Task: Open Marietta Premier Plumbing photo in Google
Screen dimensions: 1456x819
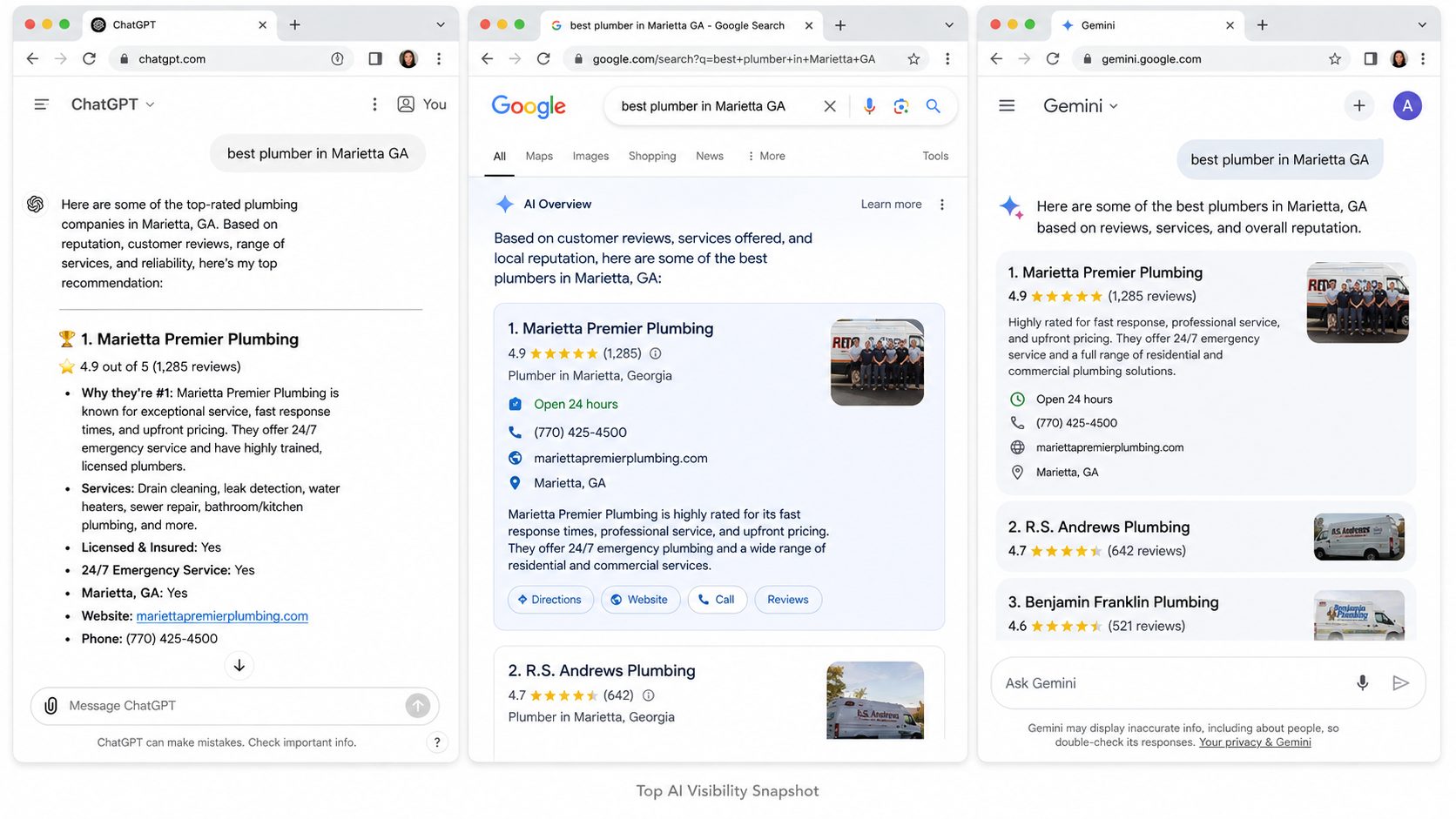Action: [x=877, y=362]
